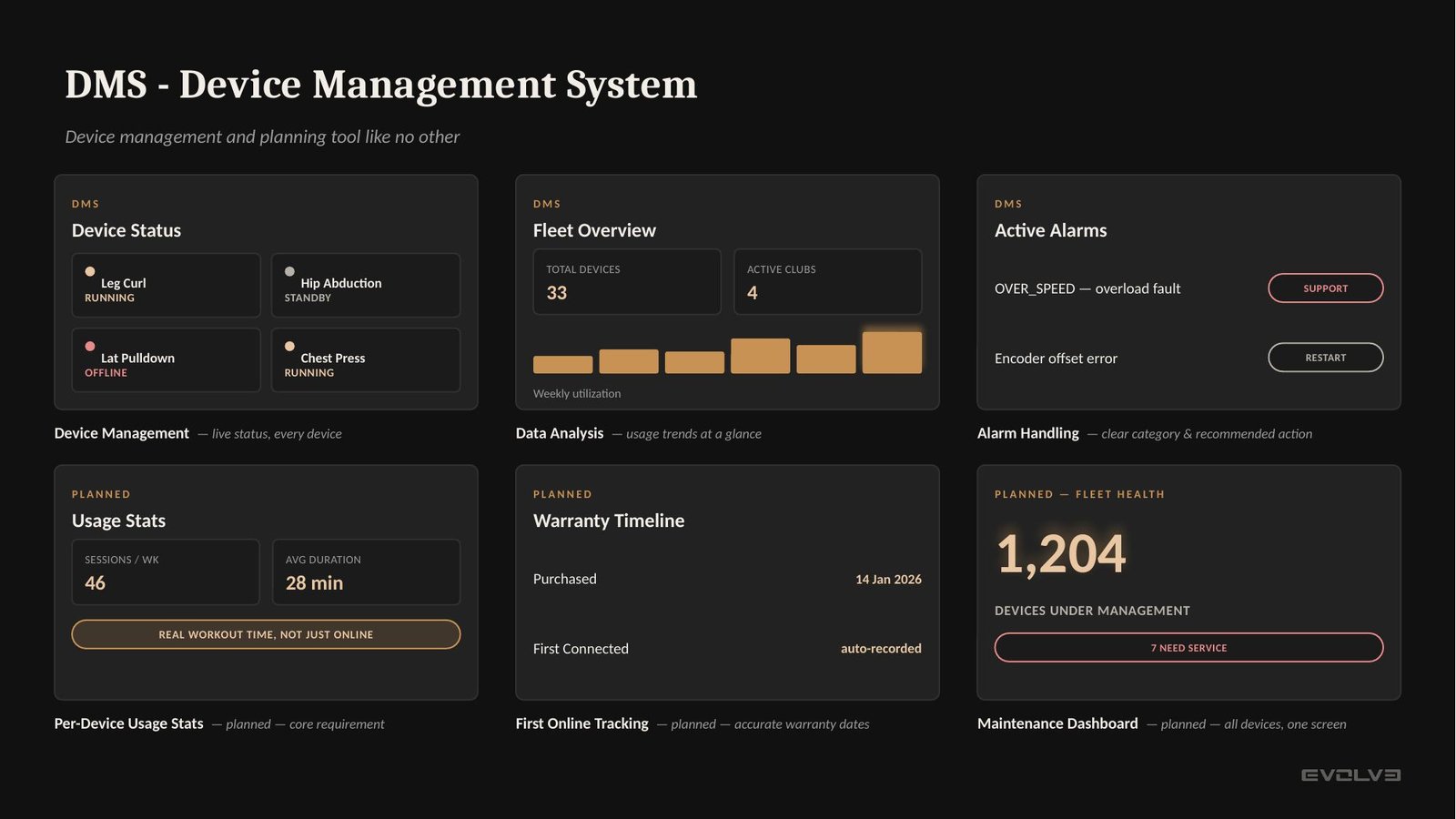Click the PLANNED — FLEET HEALTH label

pos(1079,494)
